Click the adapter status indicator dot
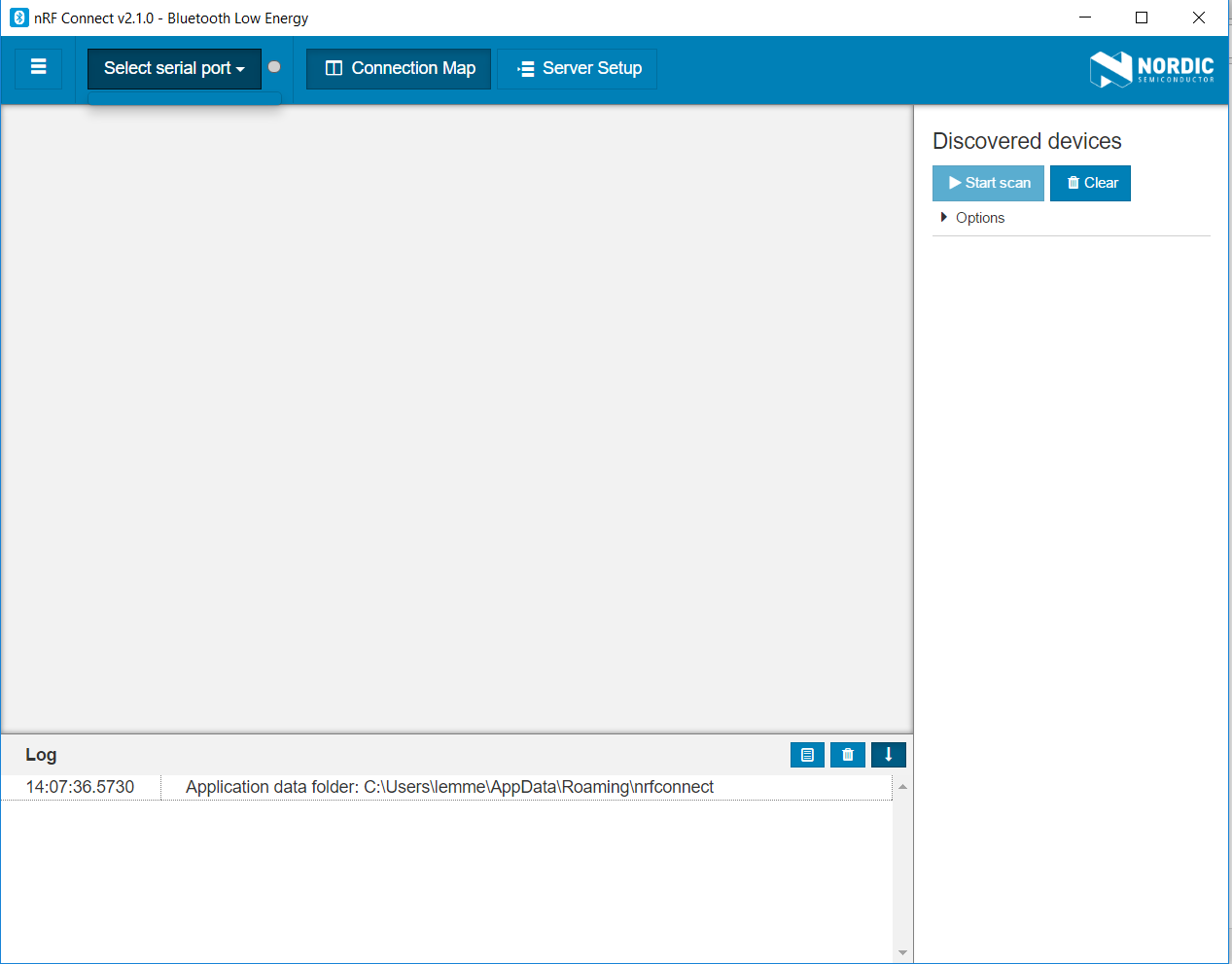The image size is (1232, 964). pos(274,67)
